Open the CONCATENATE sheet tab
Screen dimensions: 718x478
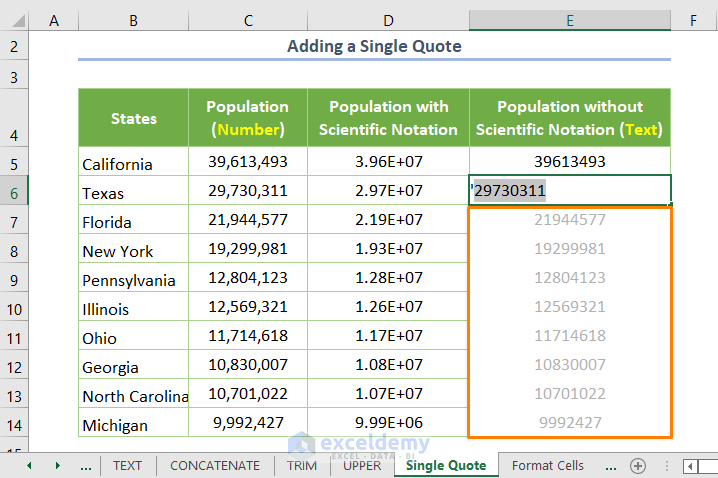(x=214, y=466)
